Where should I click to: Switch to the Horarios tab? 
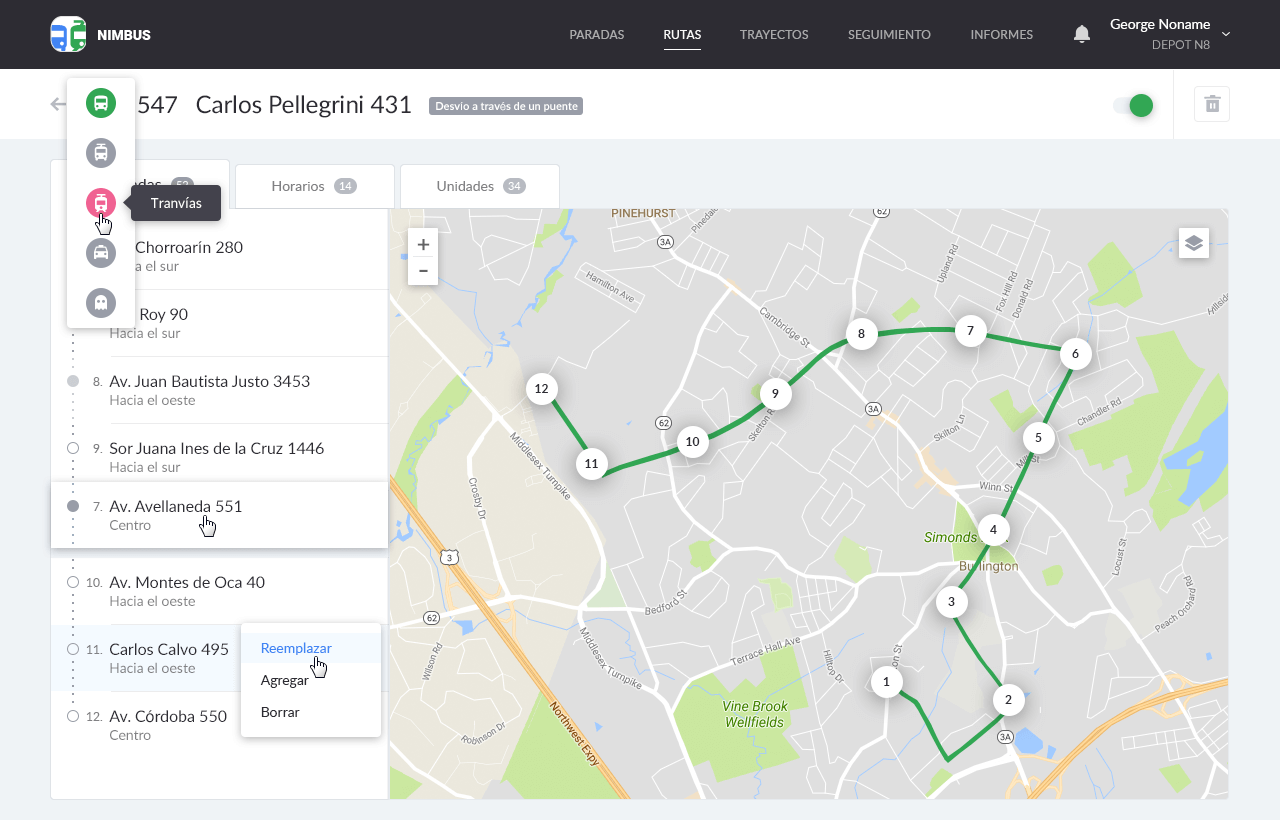[x=314, y=186]
